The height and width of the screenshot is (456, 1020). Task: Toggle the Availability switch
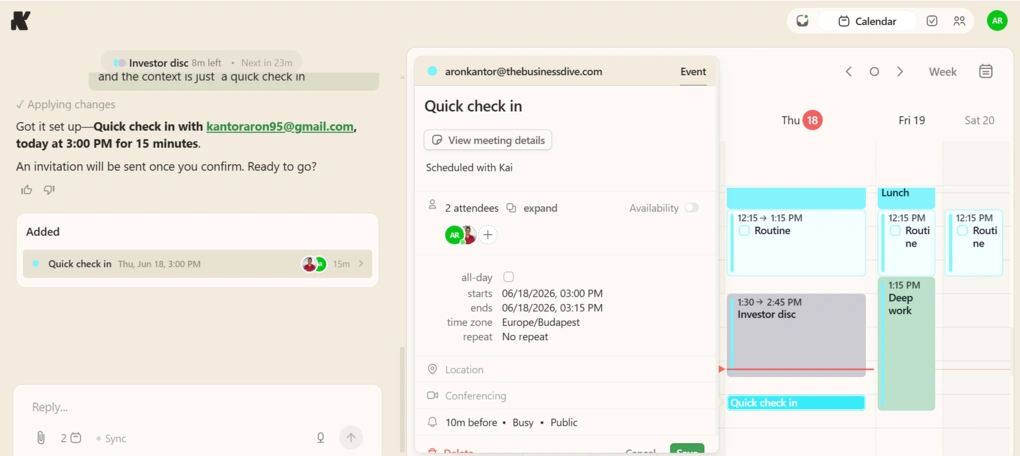pos(691,208)
